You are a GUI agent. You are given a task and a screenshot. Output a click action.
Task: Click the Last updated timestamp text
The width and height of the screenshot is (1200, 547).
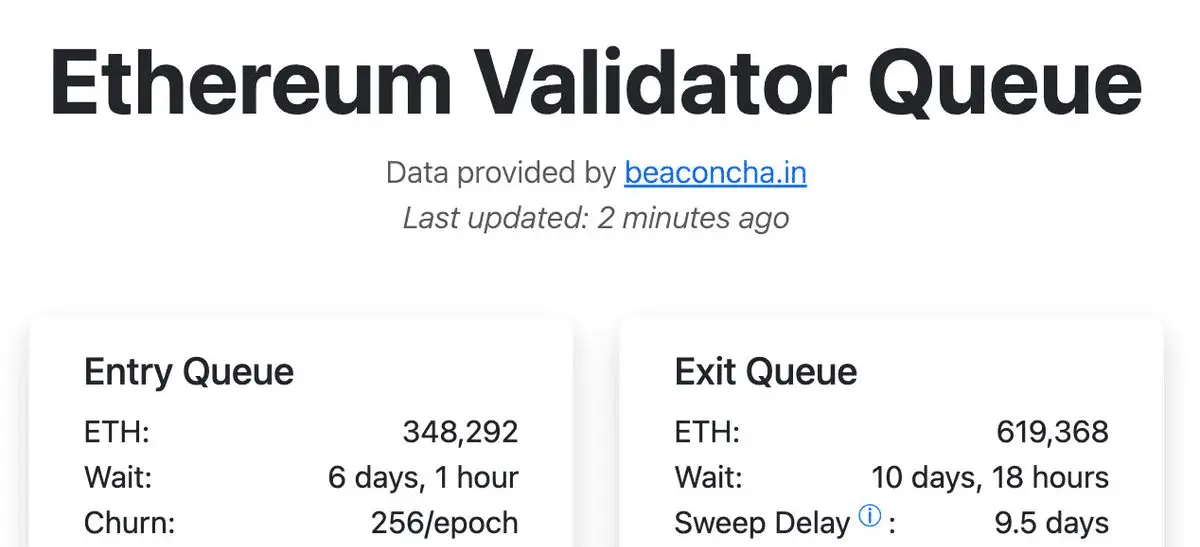click(x=596, y=217)
